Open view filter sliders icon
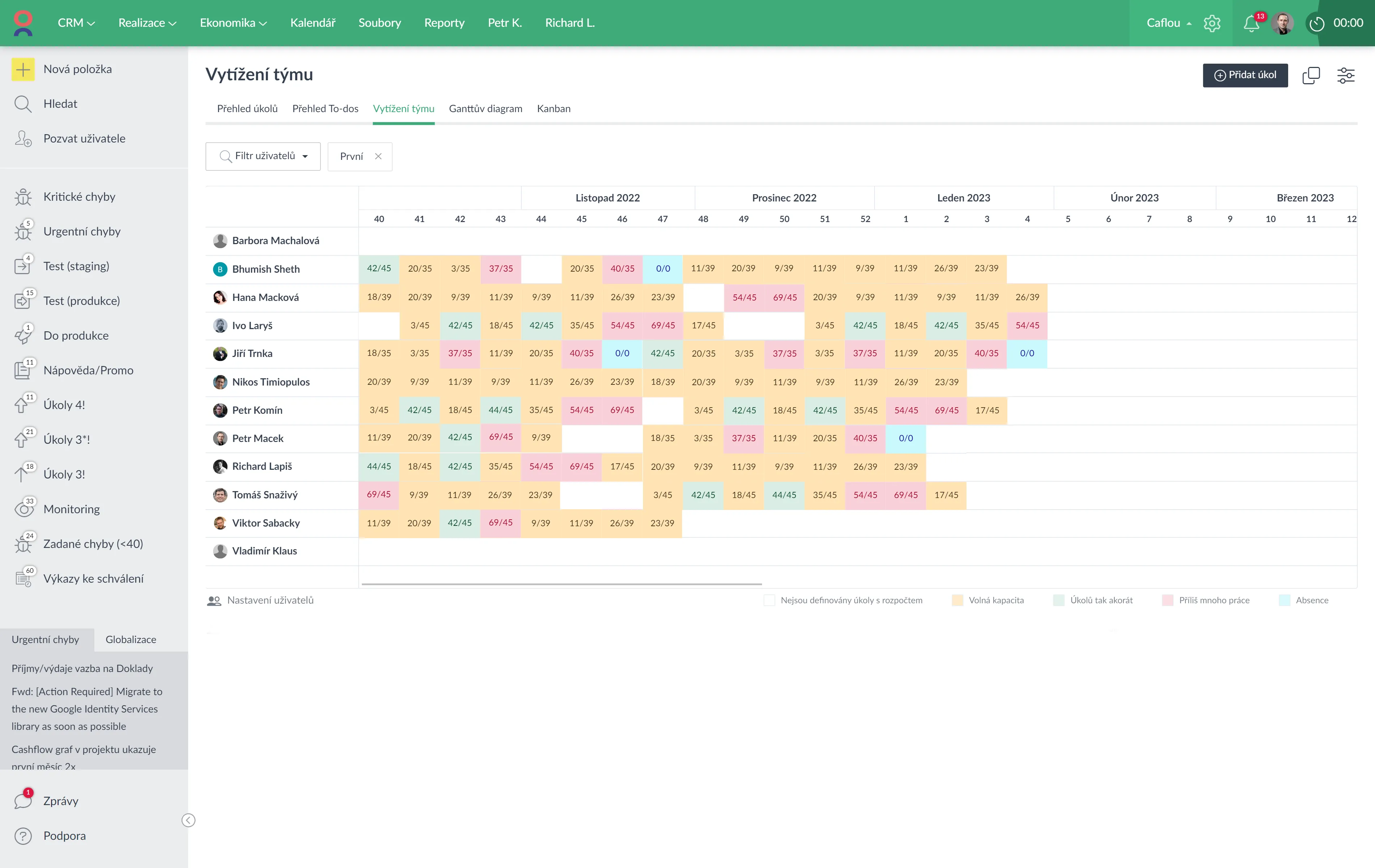Image resolution: width=1375 pixels, height=868 pixels. (1345, 75)
